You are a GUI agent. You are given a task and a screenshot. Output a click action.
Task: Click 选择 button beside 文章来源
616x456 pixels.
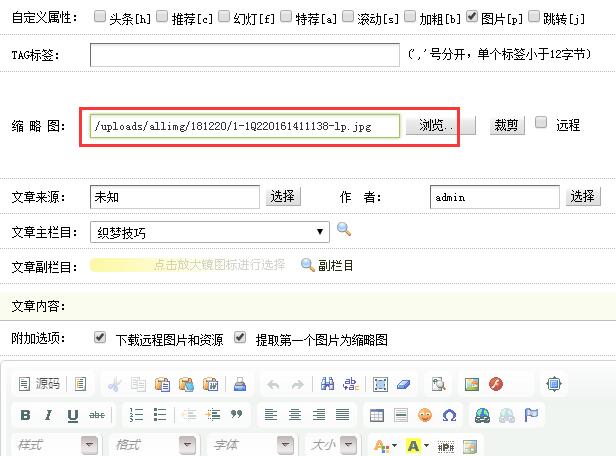click(283, 196)
